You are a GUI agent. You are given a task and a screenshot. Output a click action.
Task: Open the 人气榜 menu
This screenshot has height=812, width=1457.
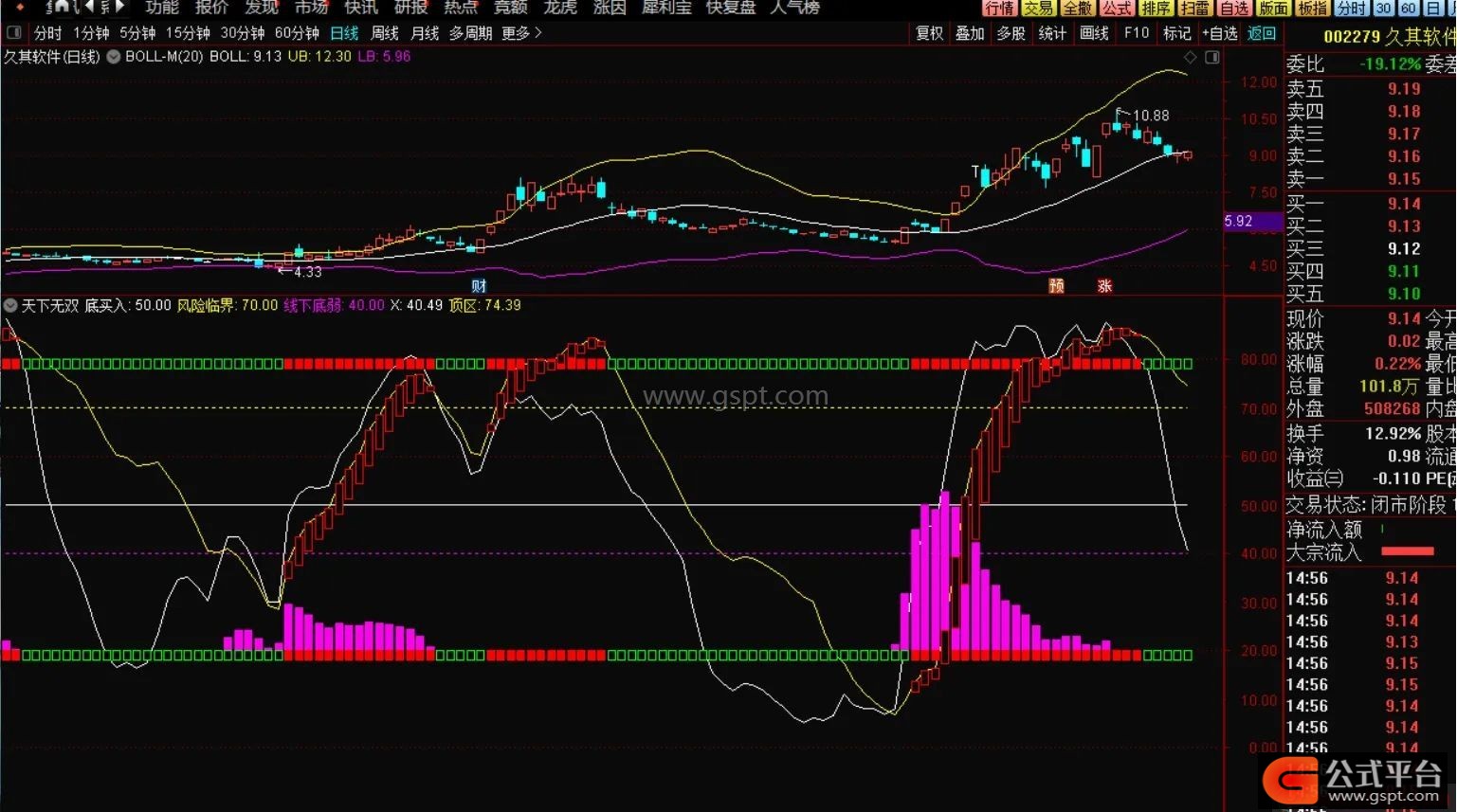pyautogui.click(x=795, y=8)
